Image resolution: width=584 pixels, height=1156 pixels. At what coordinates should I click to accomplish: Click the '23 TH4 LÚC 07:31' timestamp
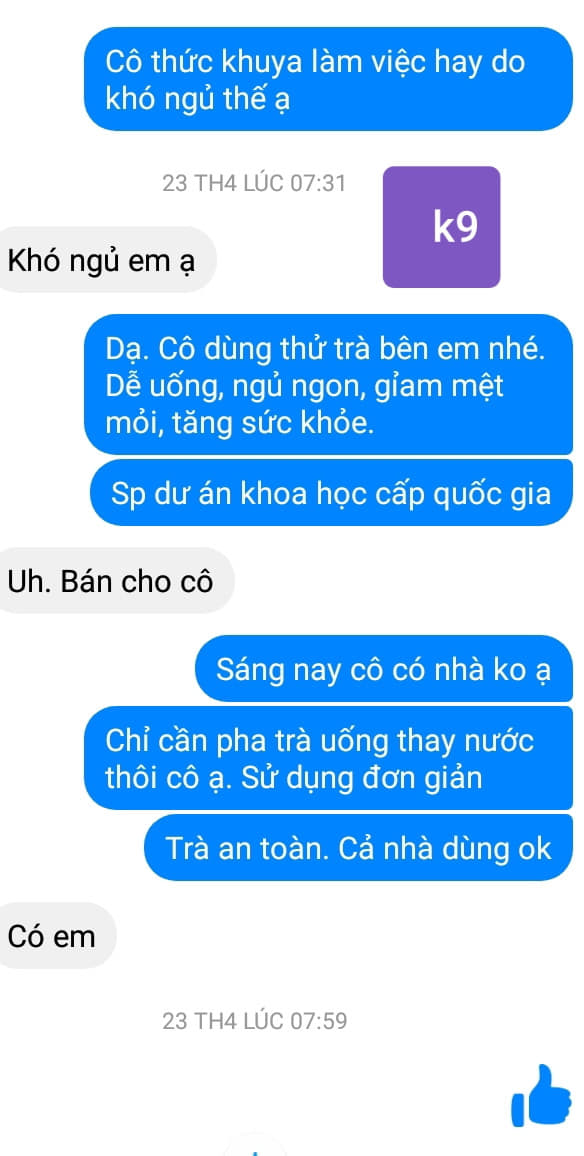click(254, 183)
